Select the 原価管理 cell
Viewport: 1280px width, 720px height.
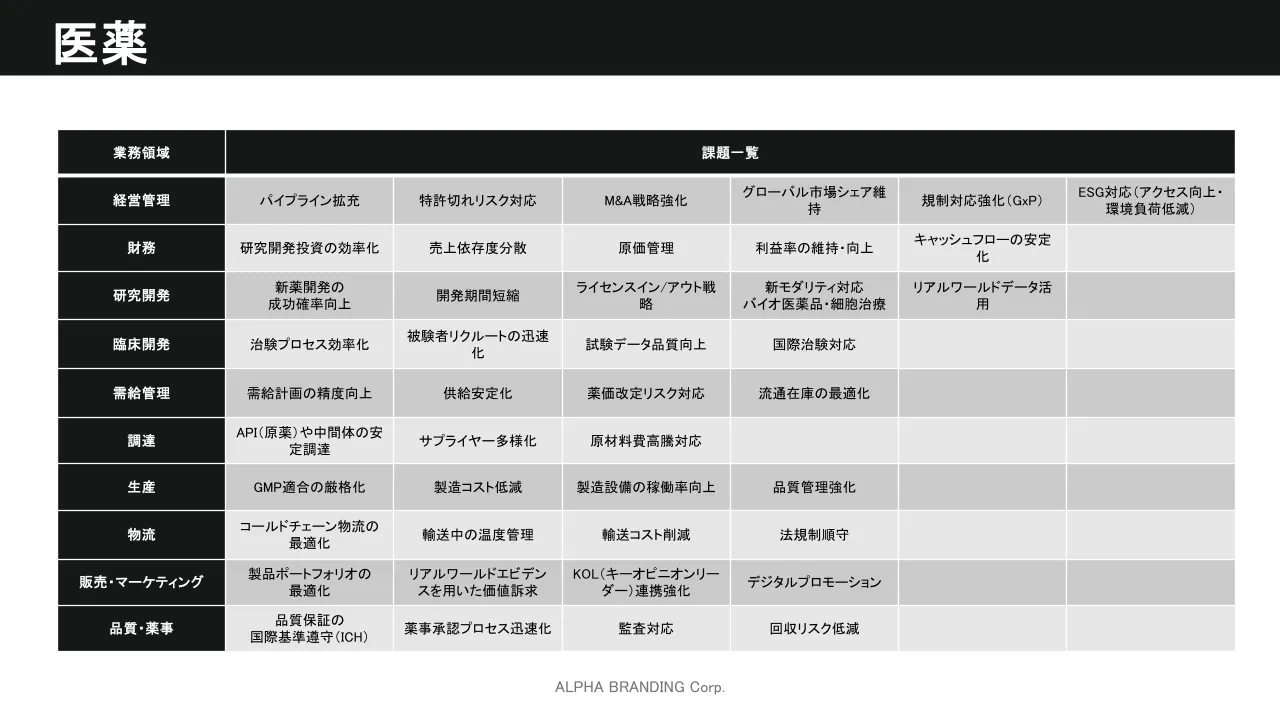tap(646, 248)
